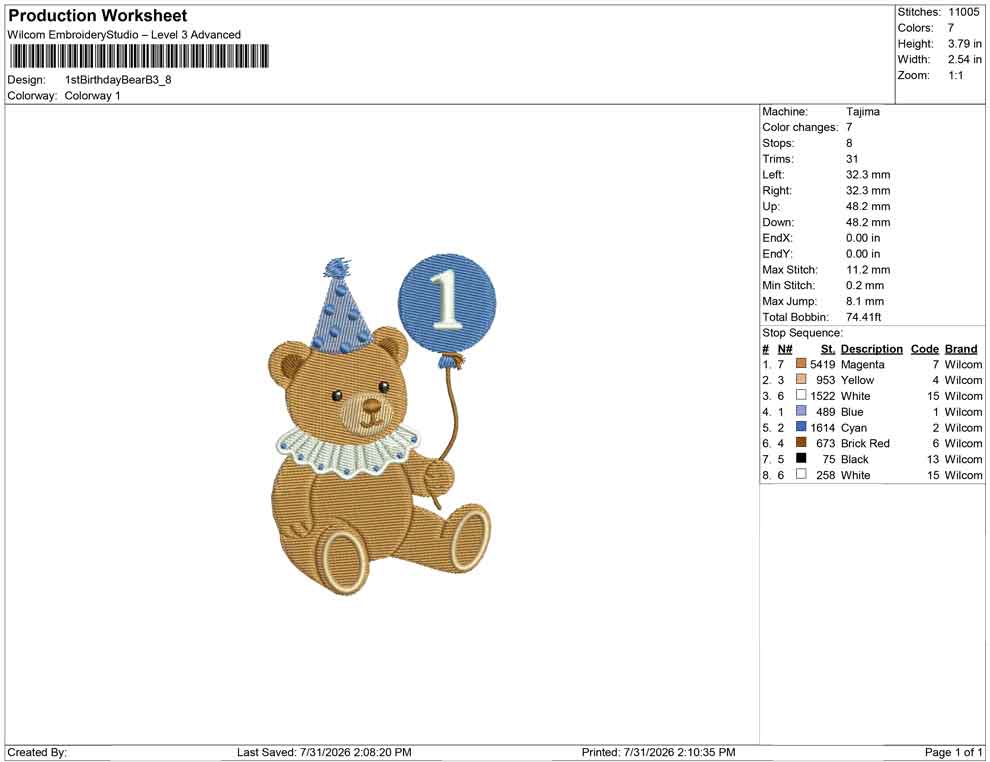Click the 'Description' column header
The height and width of the screenshot is (762, 990).
click(872, 349)
